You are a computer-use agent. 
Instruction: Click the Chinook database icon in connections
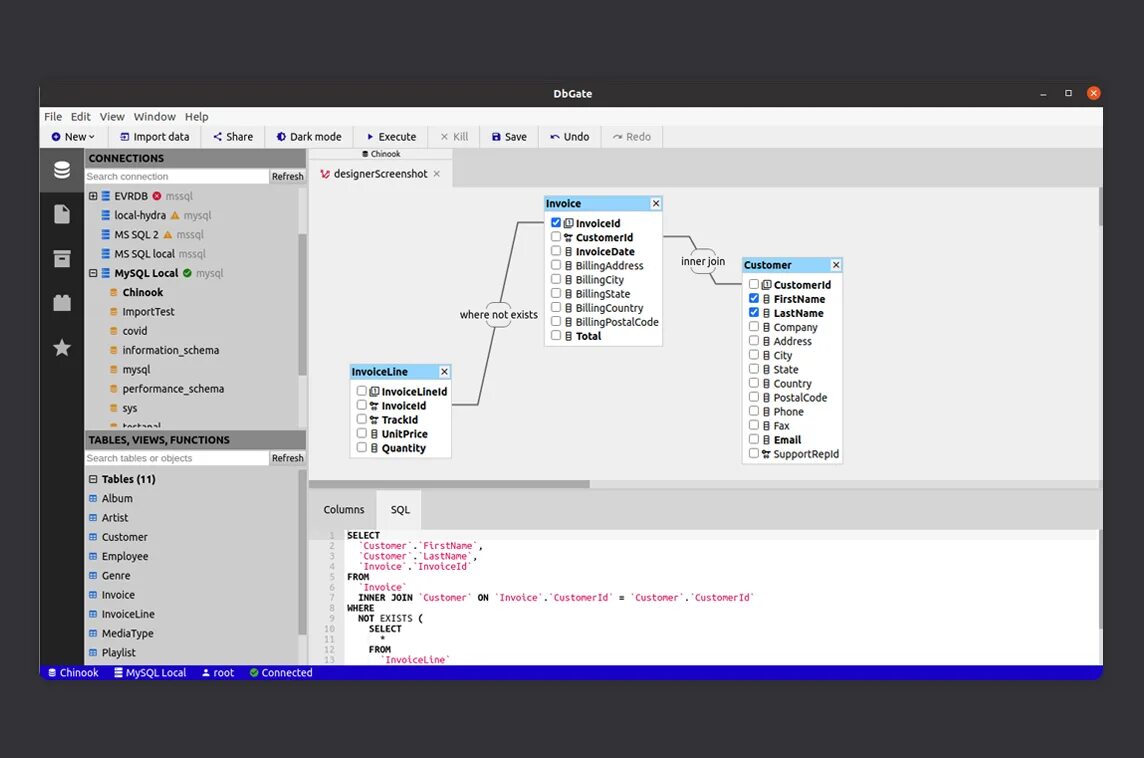(113, 292)
